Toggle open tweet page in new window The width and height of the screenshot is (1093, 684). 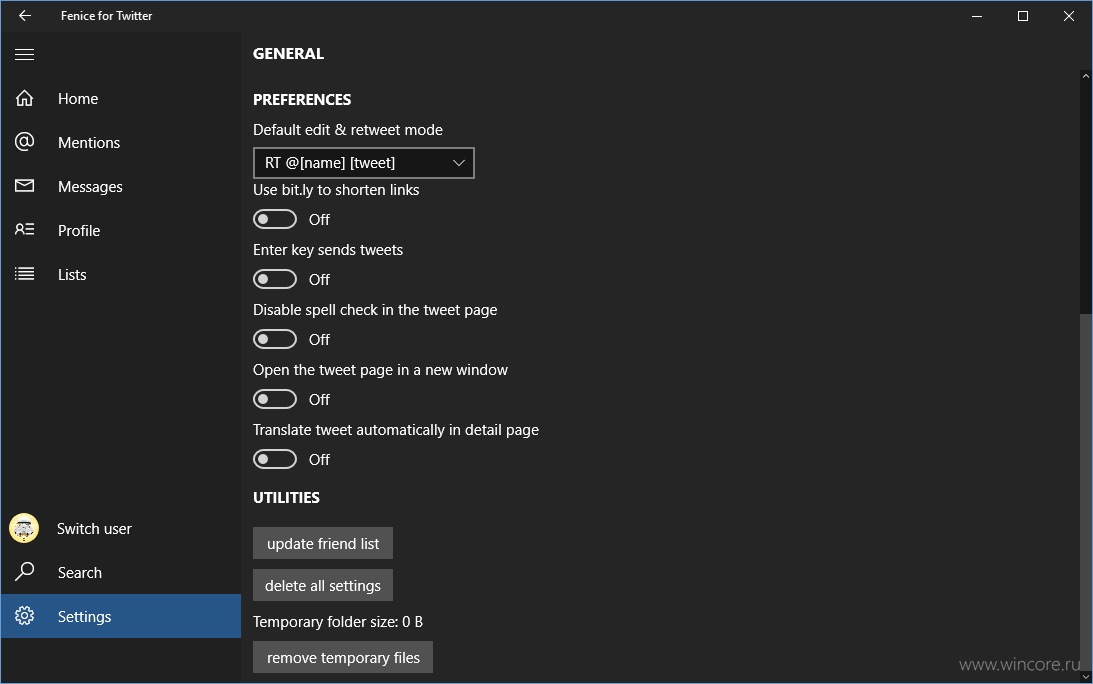[x=275, y=400]
